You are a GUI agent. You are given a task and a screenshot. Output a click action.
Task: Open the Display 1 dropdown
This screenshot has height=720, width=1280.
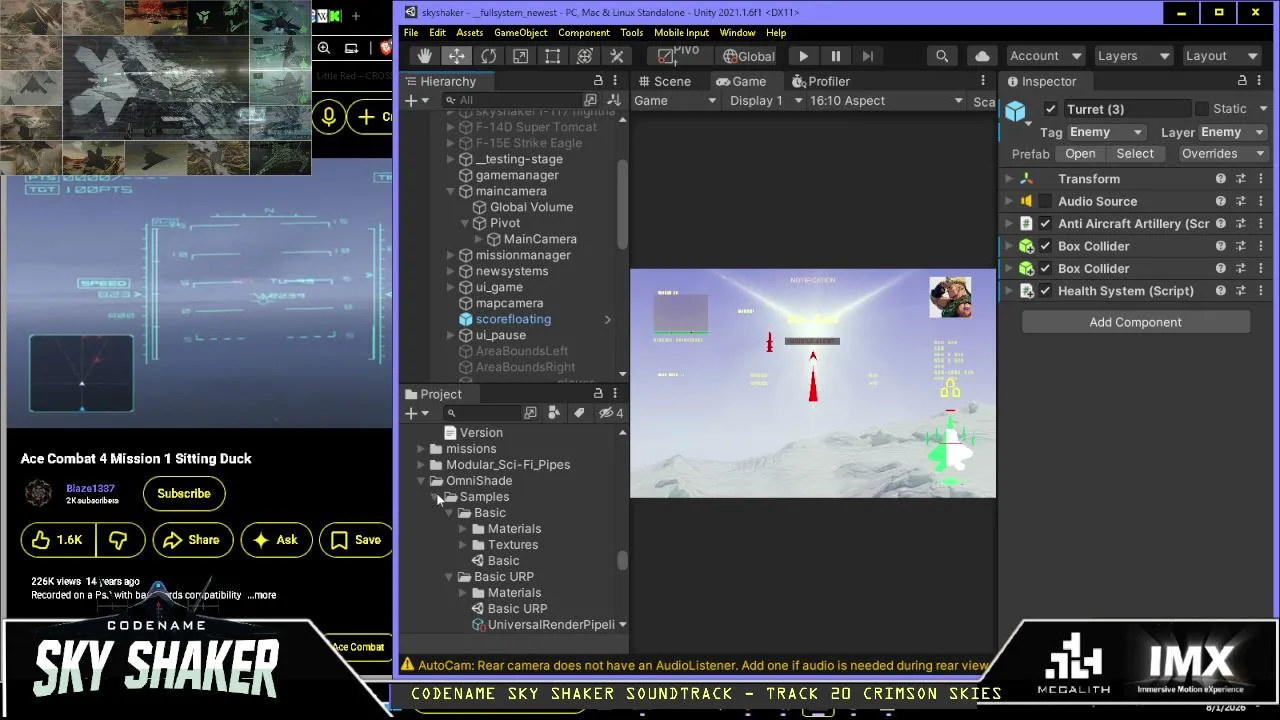tap(766, 101)
